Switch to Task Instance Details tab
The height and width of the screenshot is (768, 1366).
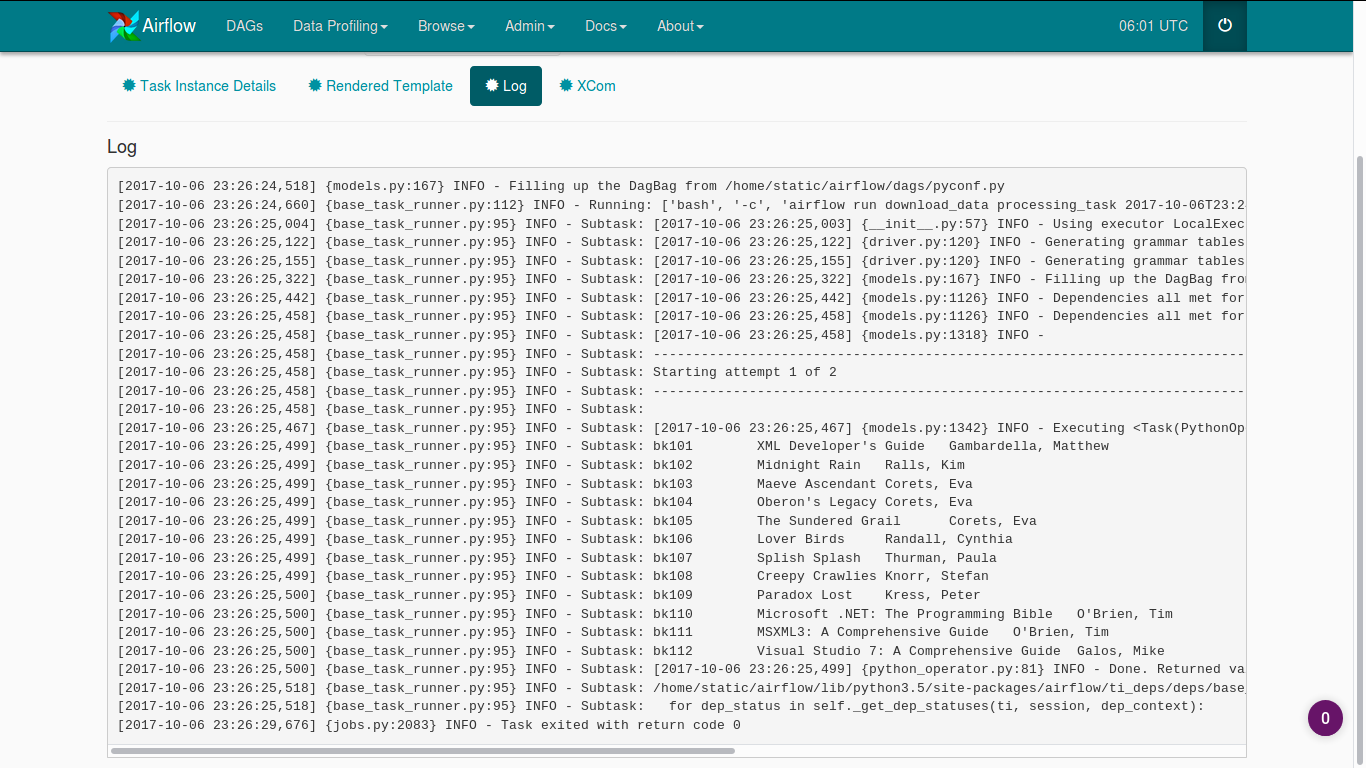[x=199, y=86]
